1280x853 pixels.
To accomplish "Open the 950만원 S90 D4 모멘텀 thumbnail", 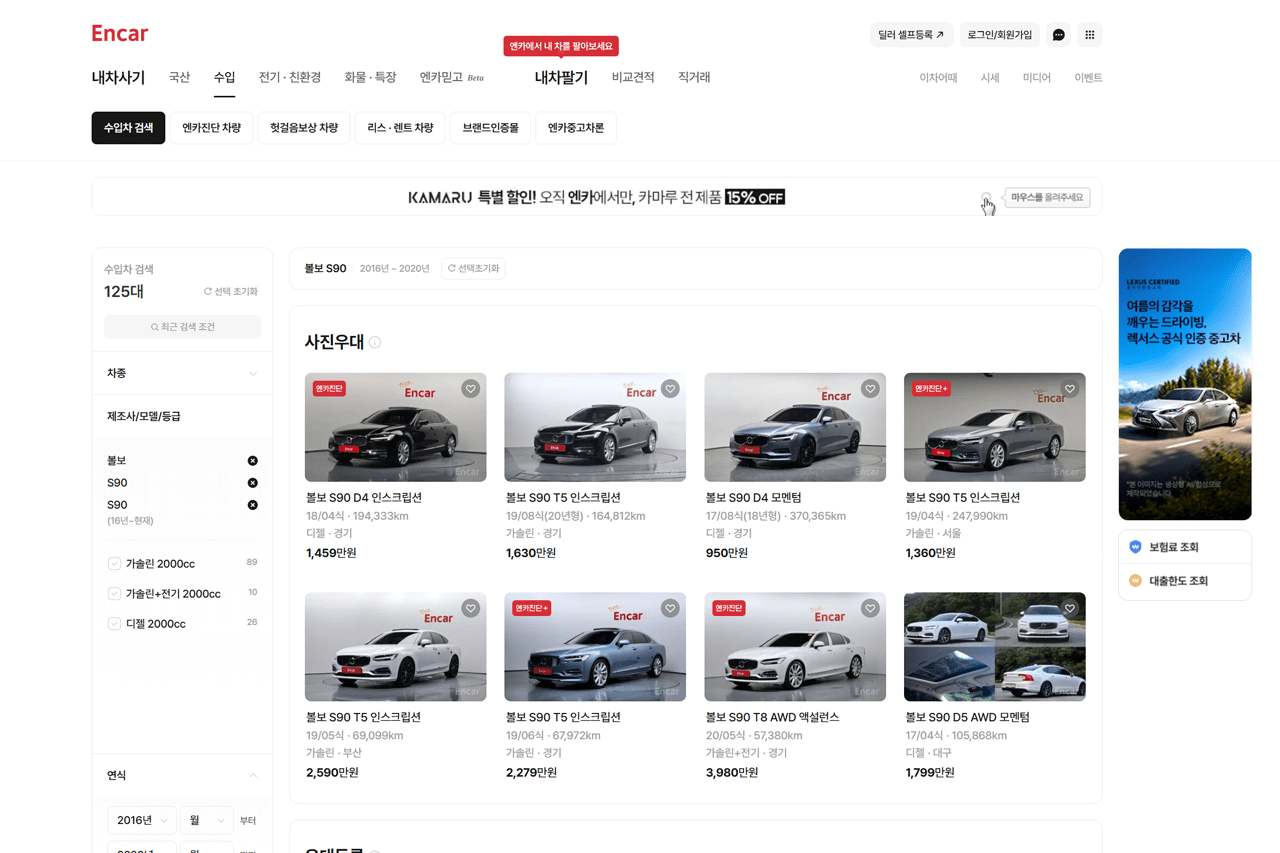I will point(795,427).
